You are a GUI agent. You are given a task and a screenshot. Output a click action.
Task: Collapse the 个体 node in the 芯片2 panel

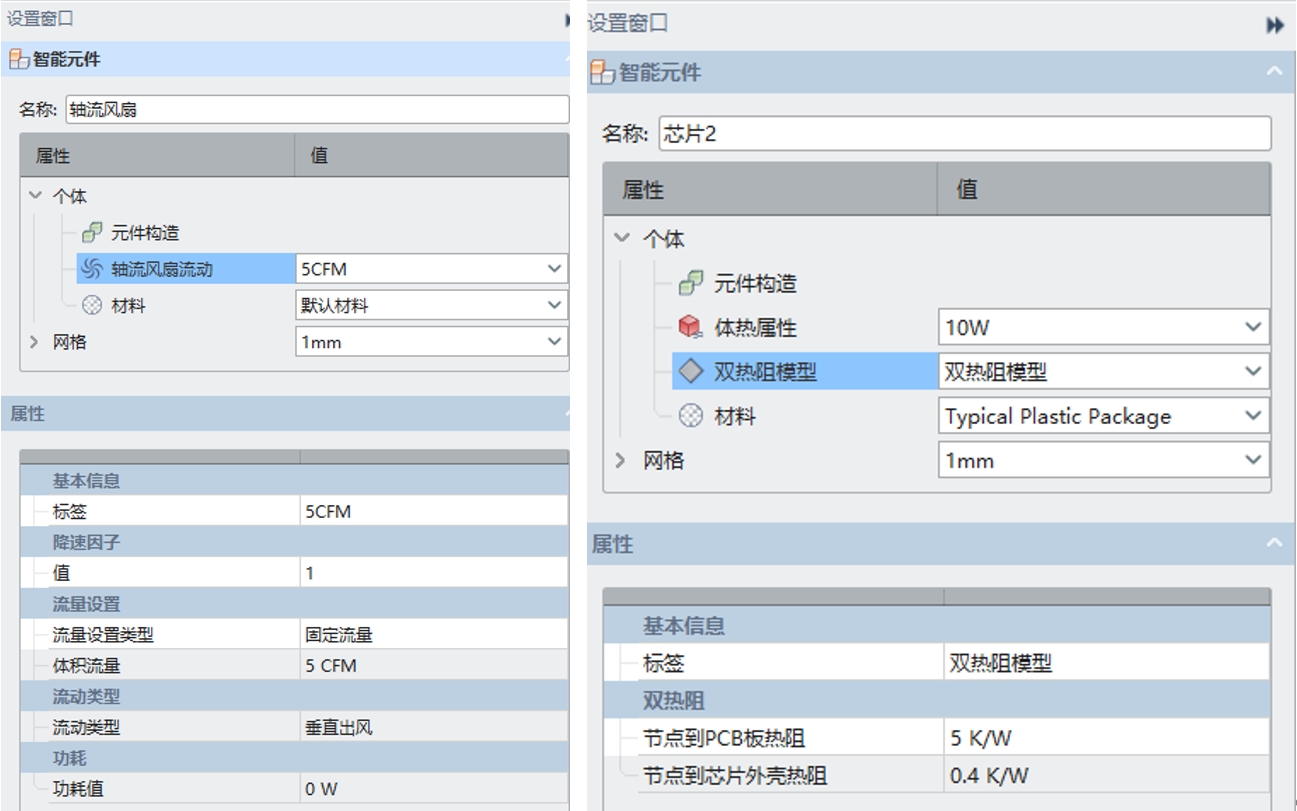(622, 239)
